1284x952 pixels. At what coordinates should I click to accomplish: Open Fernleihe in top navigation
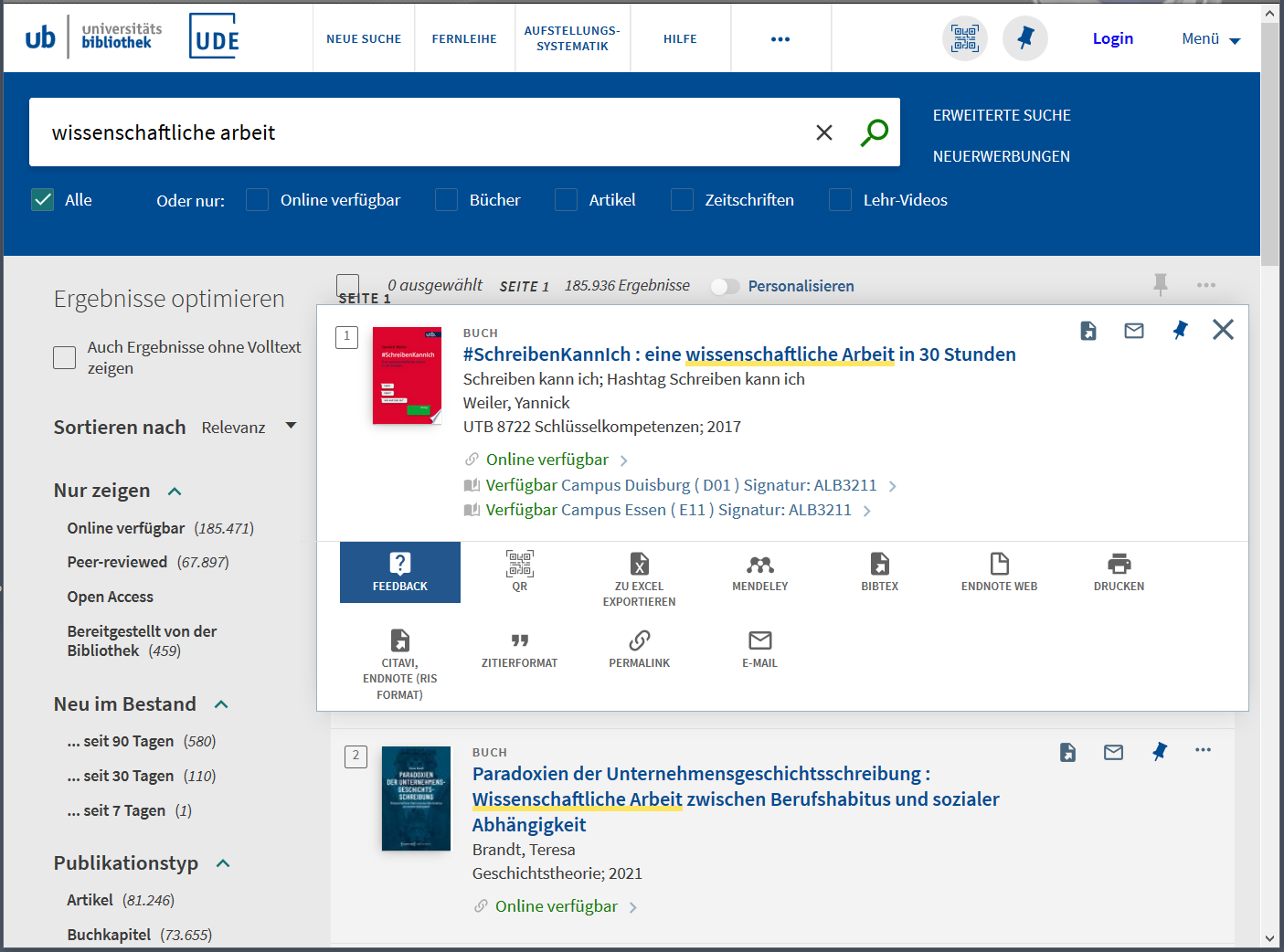[x=464, y=38]
